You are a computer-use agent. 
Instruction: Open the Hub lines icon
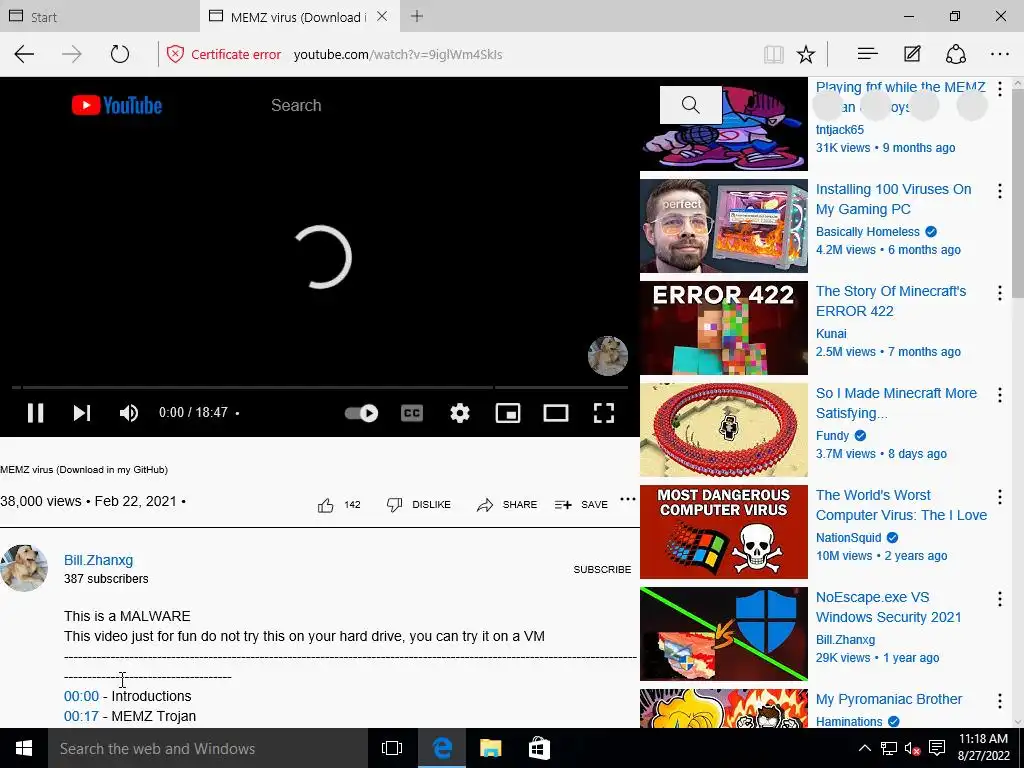pos(867,54)
